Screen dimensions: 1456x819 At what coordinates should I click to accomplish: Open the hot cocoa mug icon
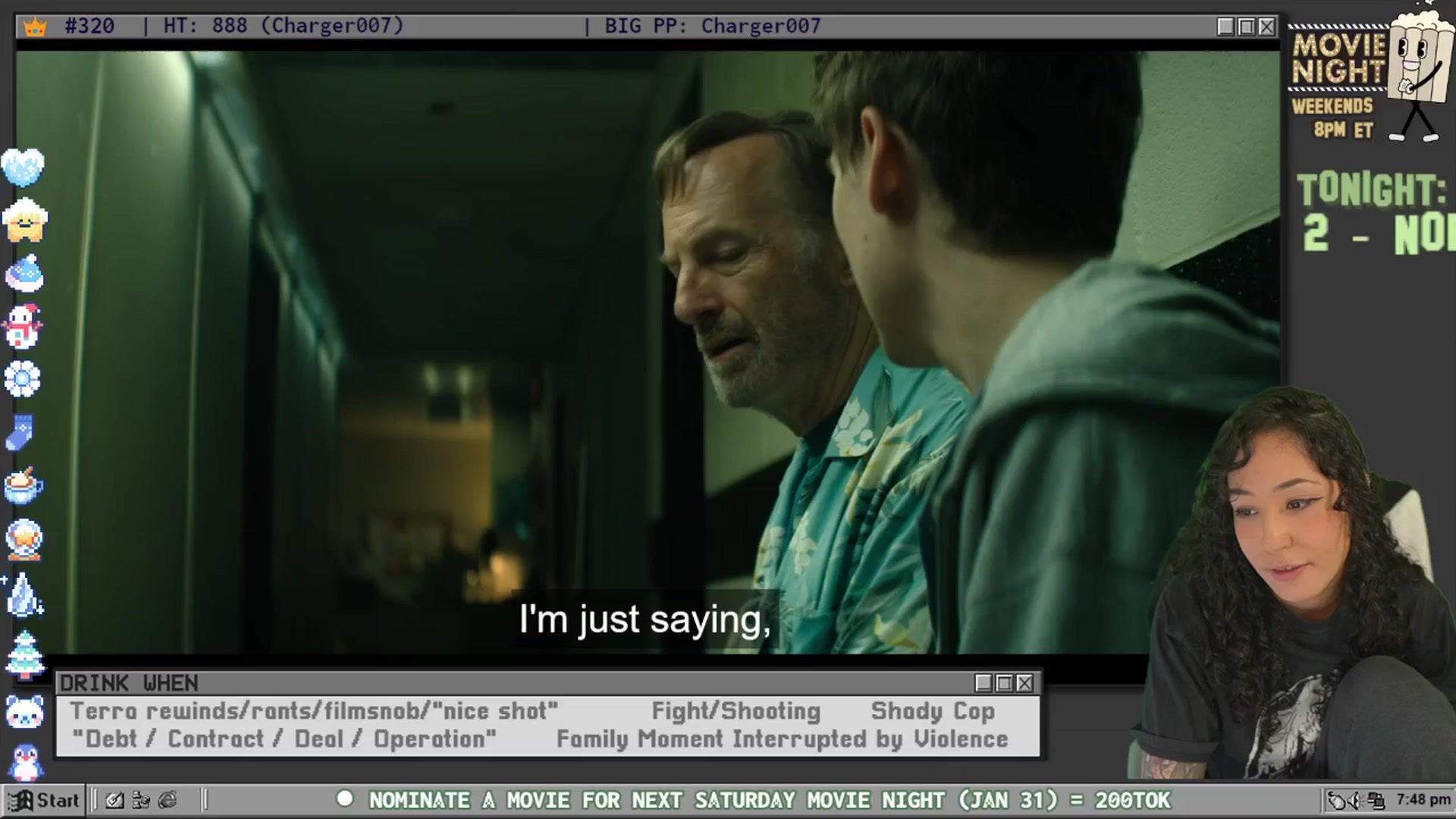tap(24, 486)
